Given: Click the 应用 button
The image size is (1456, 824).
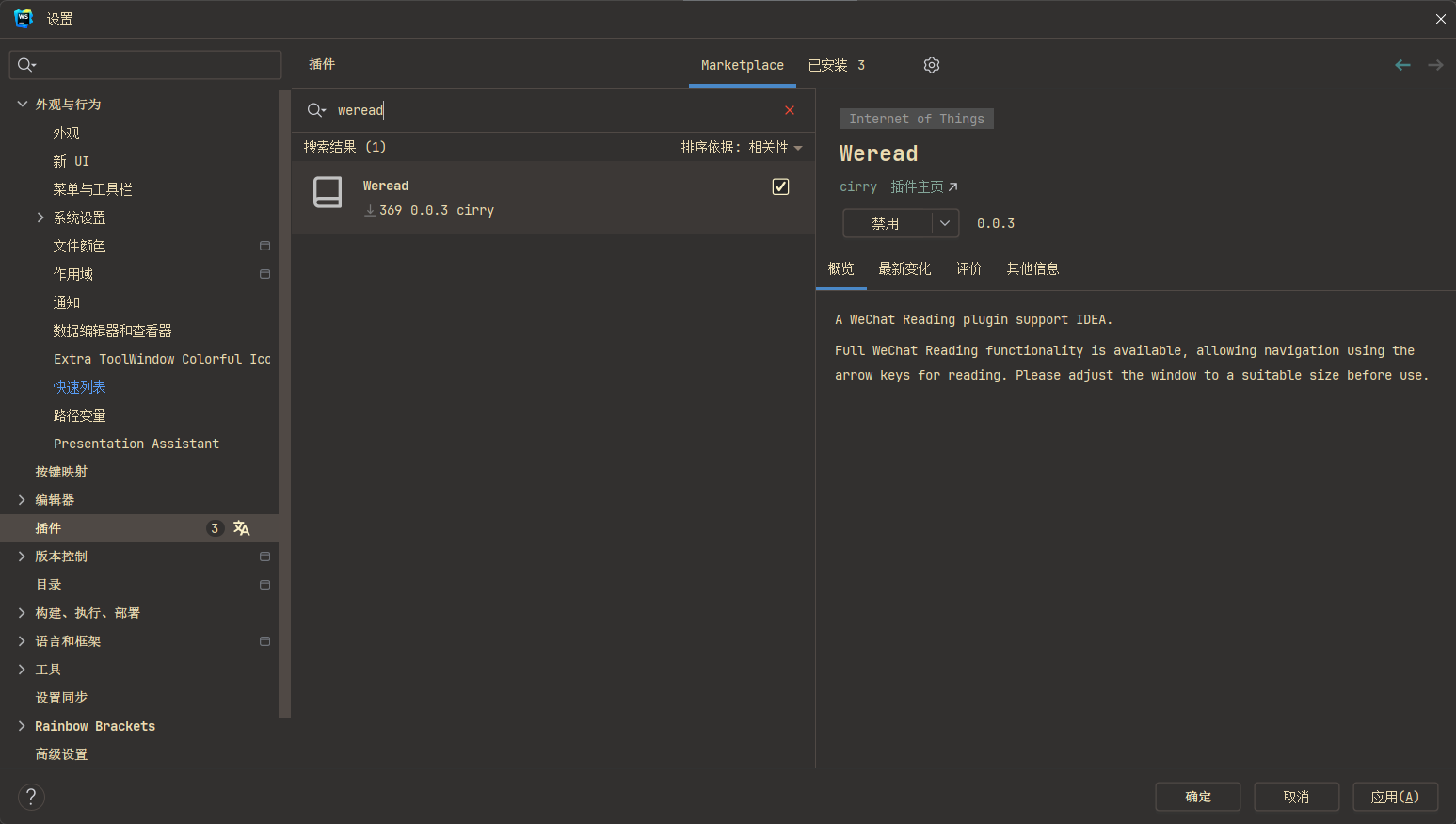Looking at the screenshot, I should click(1395, 797).
